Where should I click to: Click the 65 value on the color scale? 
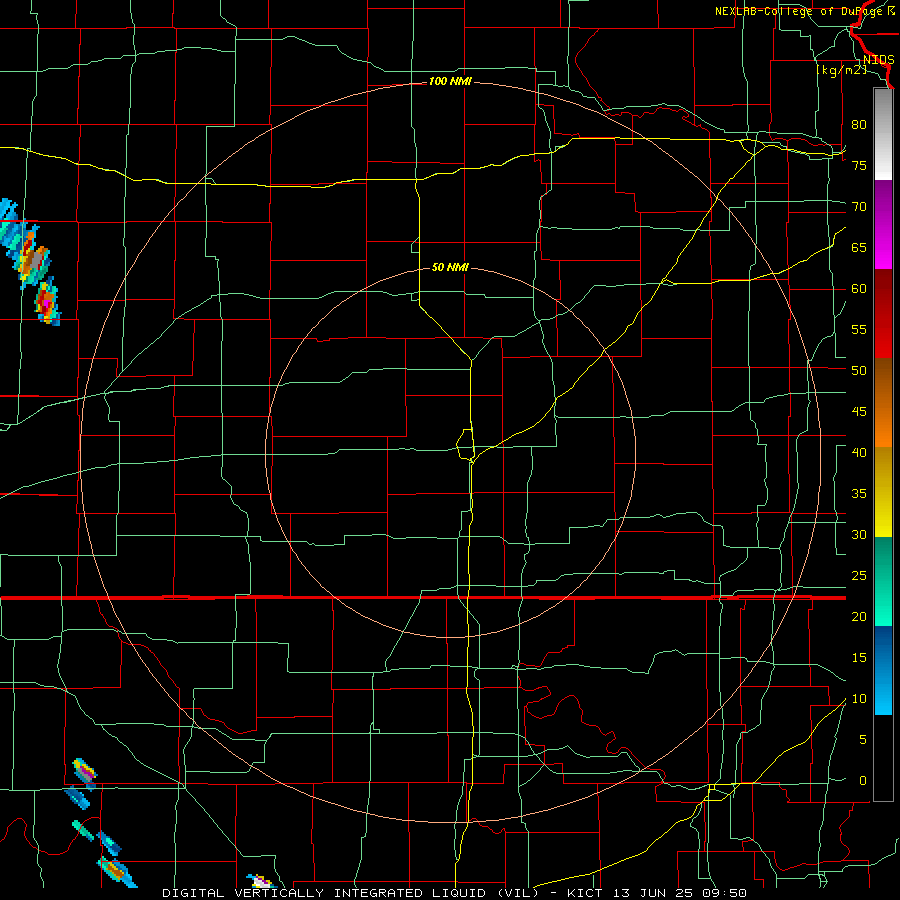pos(859,247)
